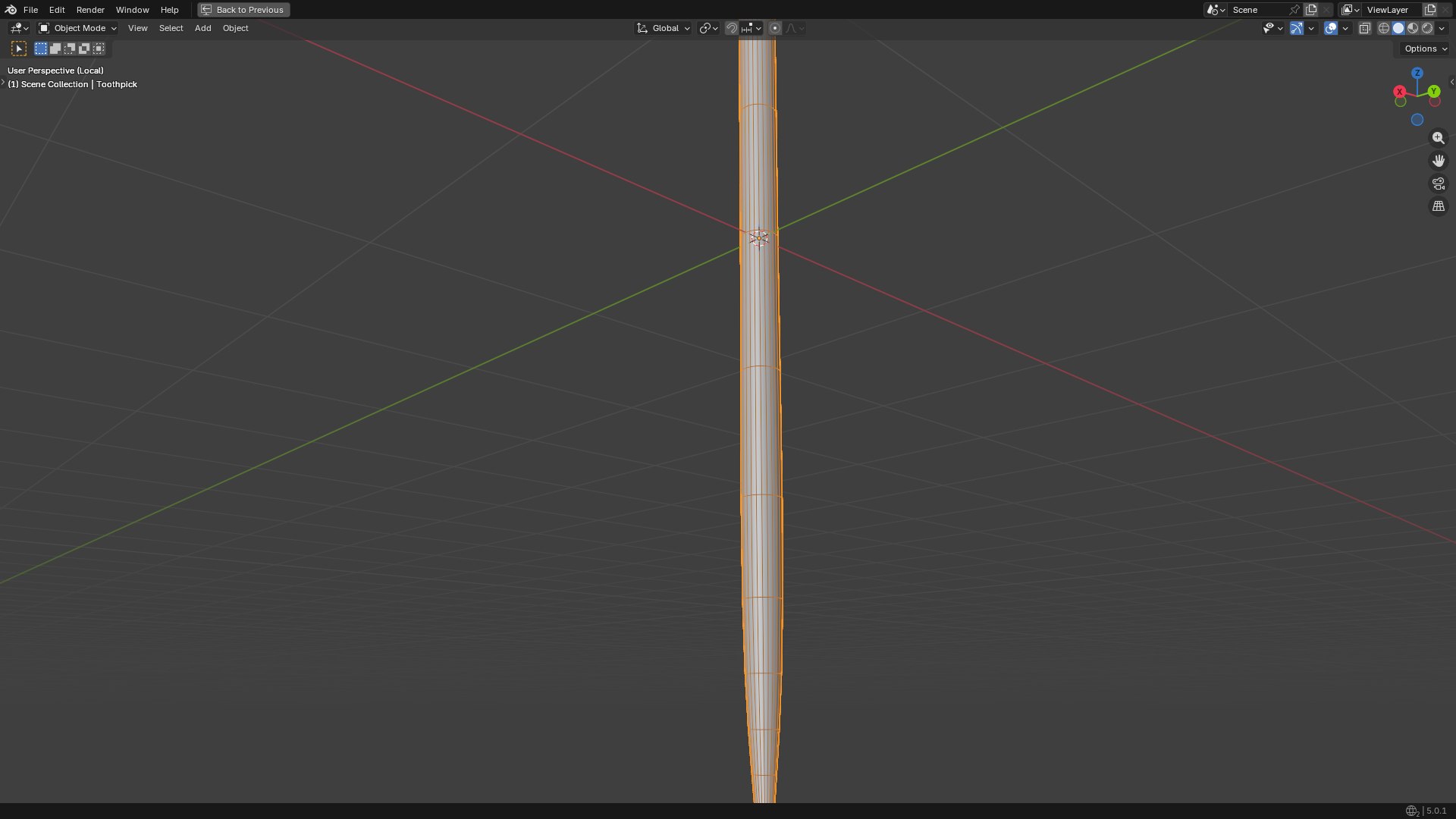Image resolution: width=1456 pixels, height=819 pixels.
Task: Click the ViewLayer name field
Action: 1392,10
